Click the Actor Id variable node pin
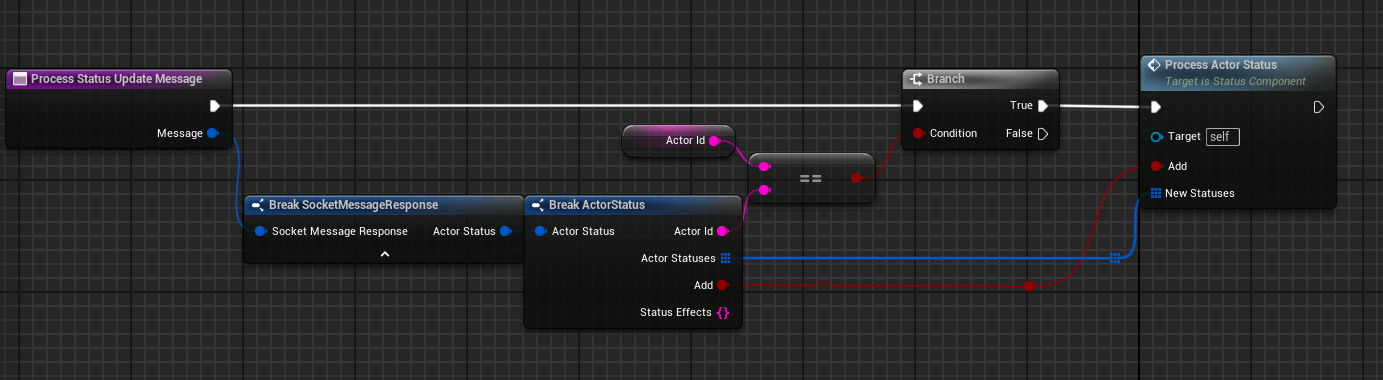Image resolution: width=1383 pixels, height=380 pixels. pyautogui.click(x=714, y=141)
